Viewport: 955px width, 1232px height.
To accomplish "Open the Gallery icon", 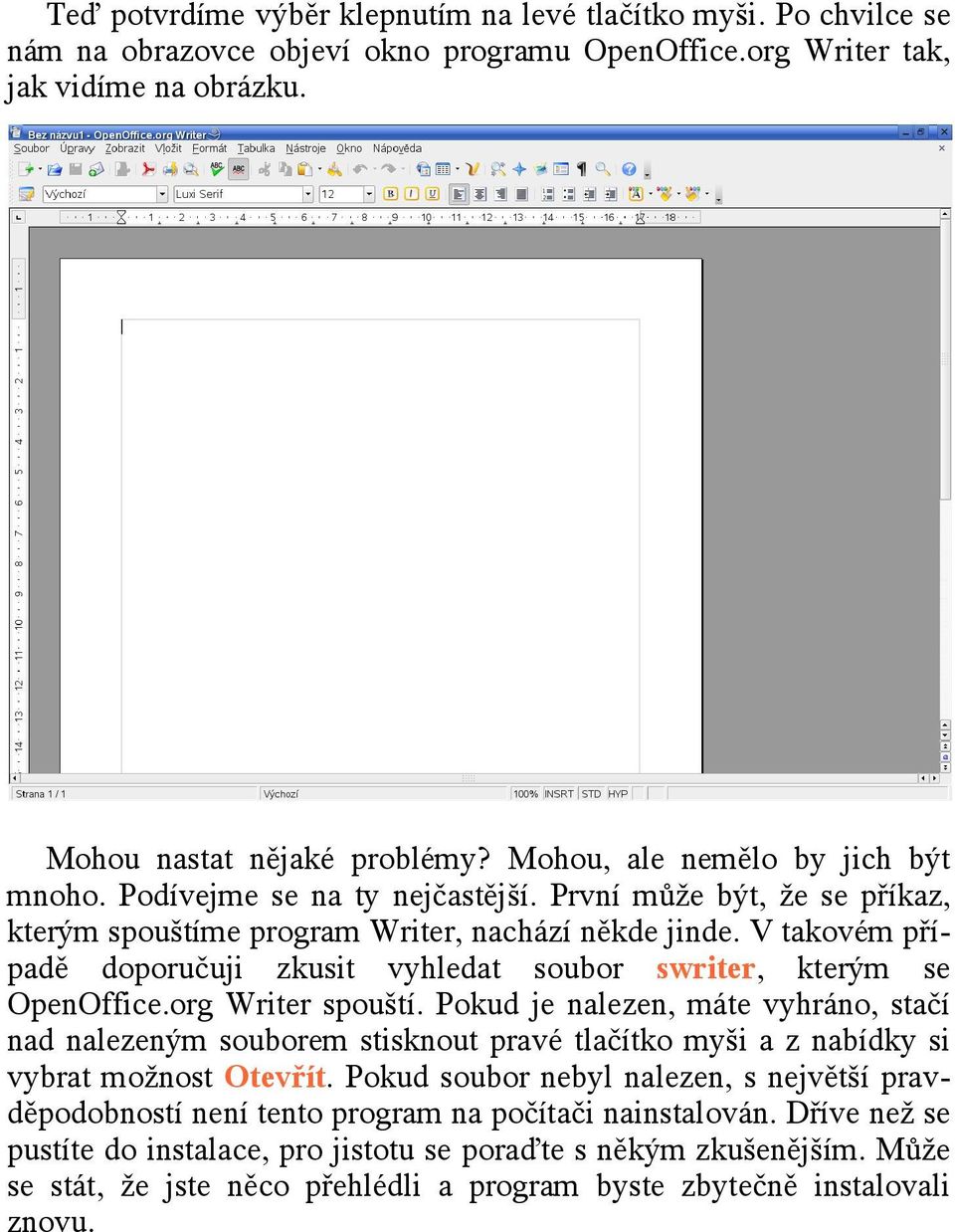I will point(540,169).
